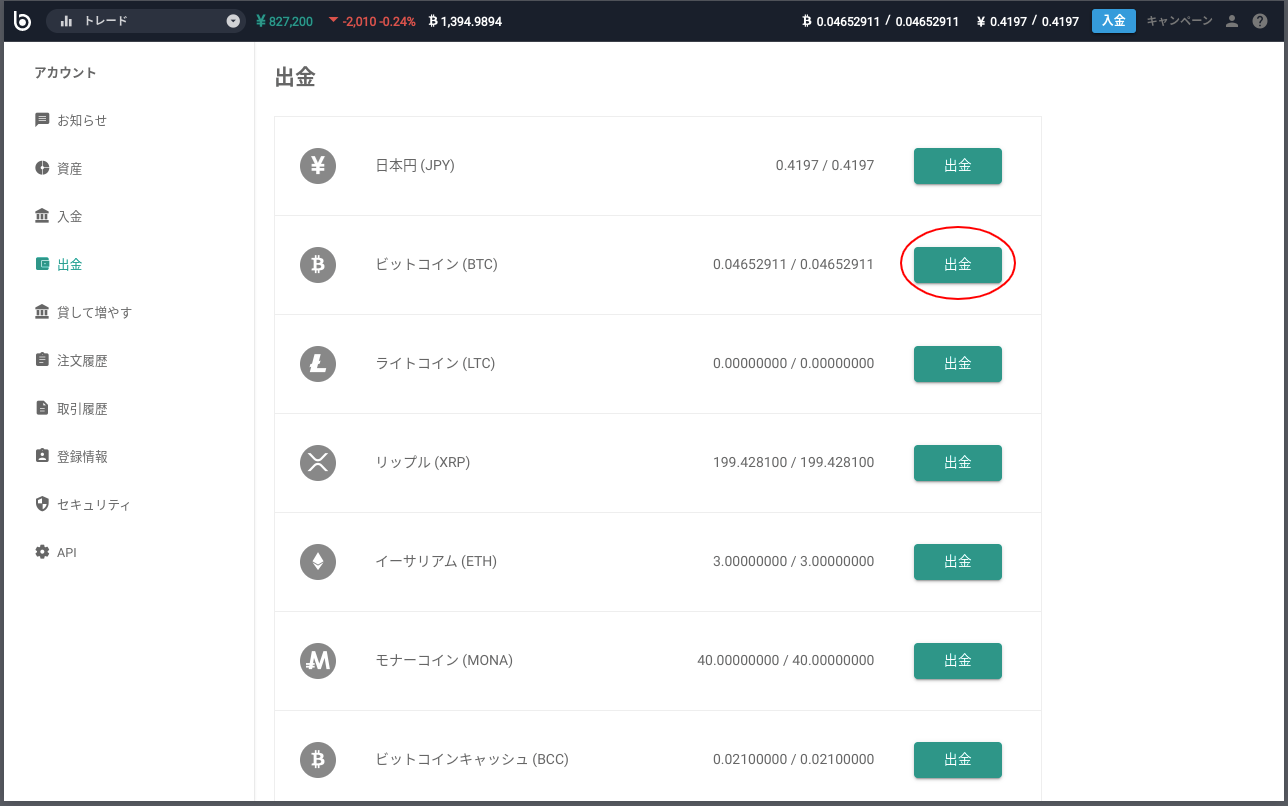
Task: Click the 出金 wallet icon in sidebar
Action: pyautogui.click(x=42, y=264)
